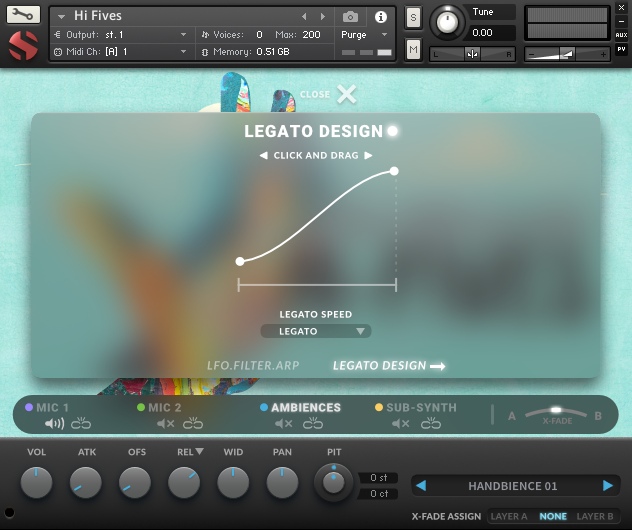Switch to the LFO.FILTER.ARP page
Viewport: 632px width, 530px height.
(x=253, y=366)
